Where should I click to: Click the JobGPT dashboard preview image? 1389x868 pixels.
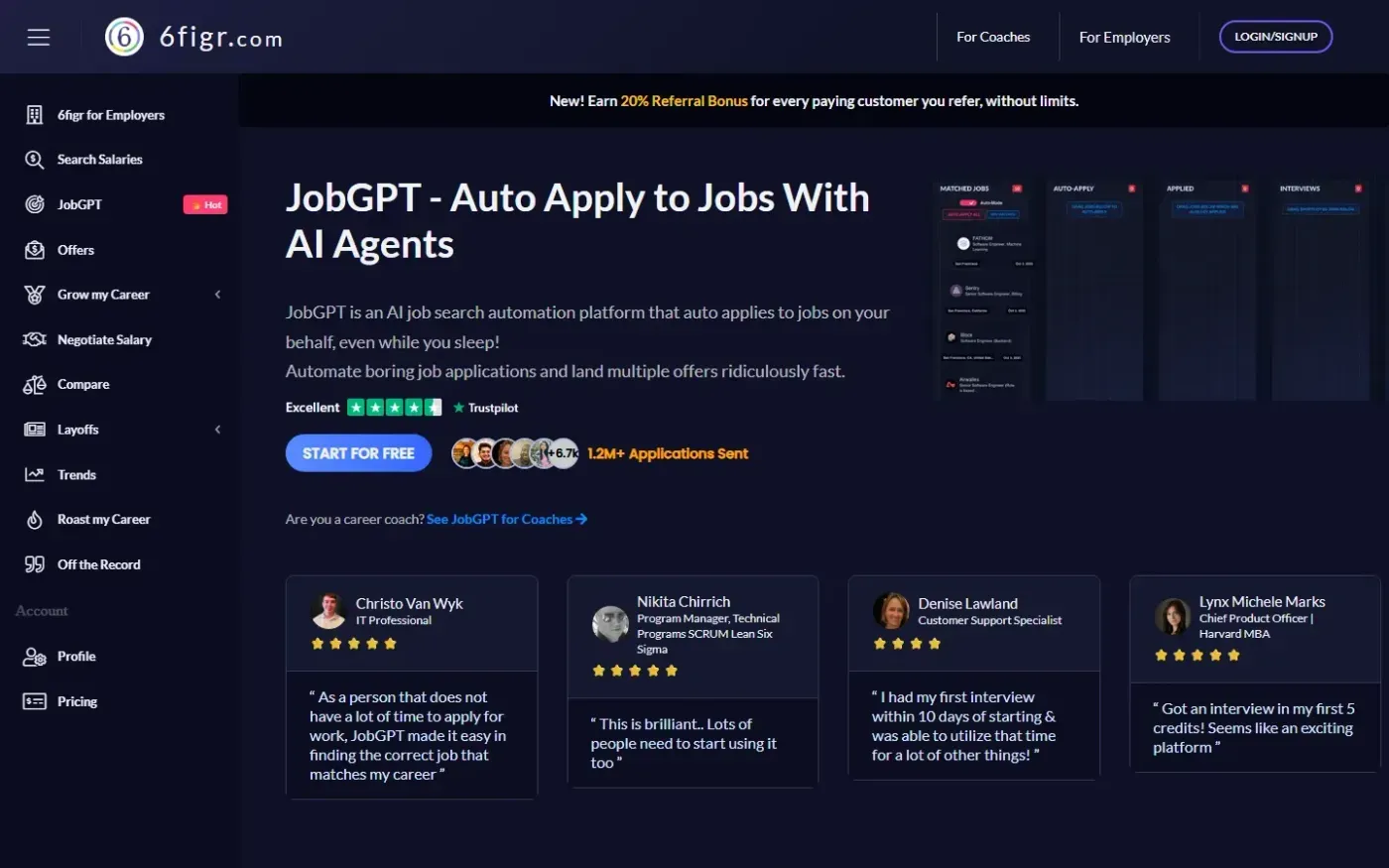pyautogui.click(x=1157, y=289)
